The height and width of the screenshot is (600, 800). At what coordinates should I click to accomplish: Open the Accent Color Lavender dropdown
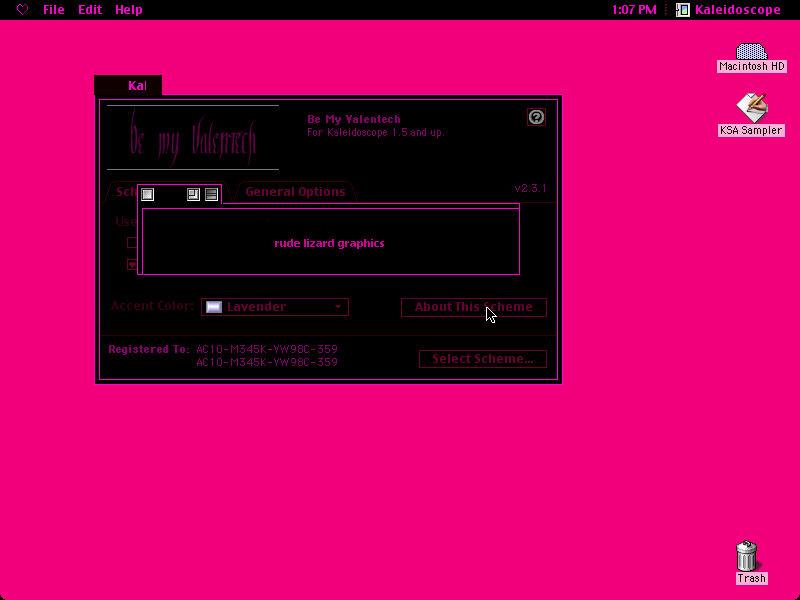click(275, 307)
